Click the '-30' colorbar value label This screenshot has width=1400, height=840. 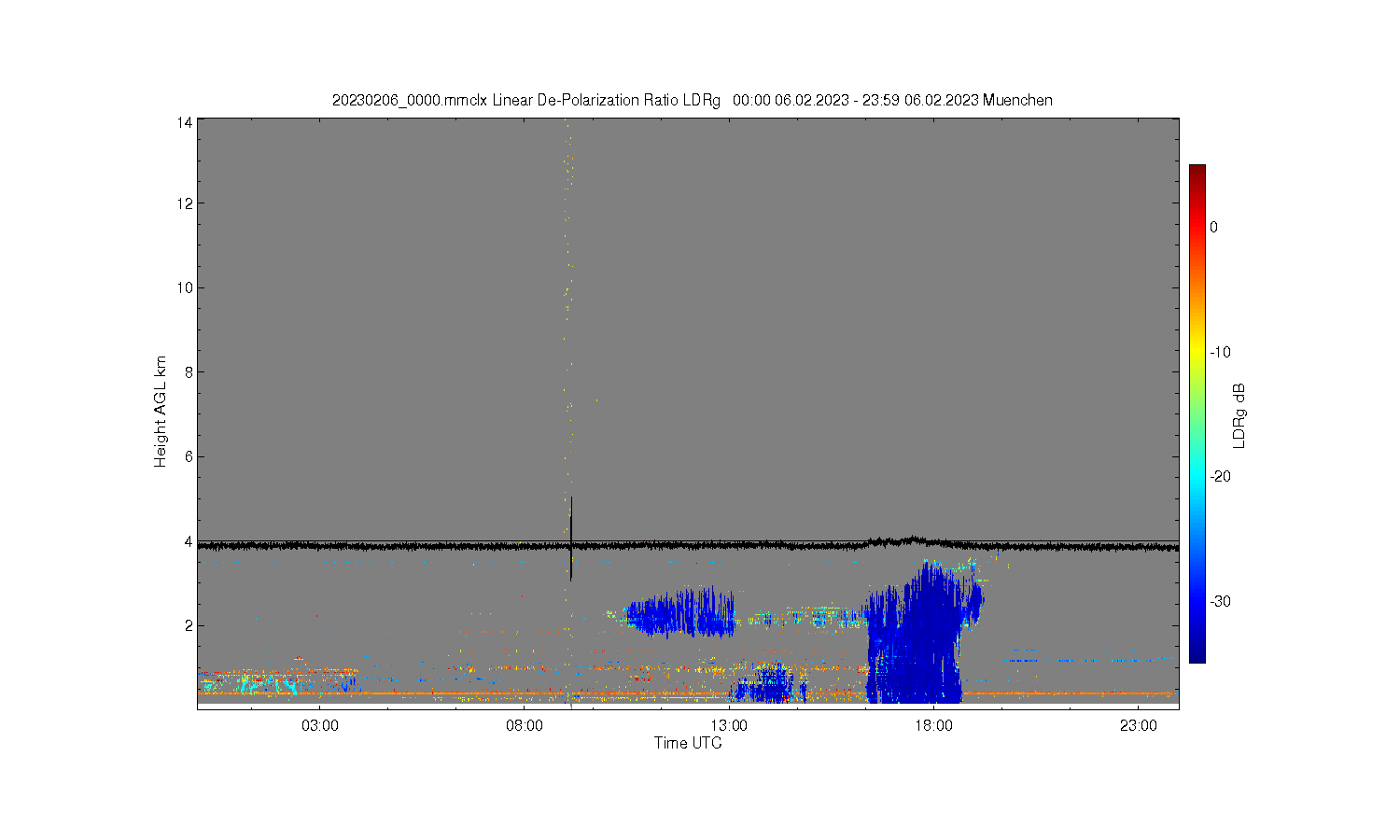coord(1220,601)
